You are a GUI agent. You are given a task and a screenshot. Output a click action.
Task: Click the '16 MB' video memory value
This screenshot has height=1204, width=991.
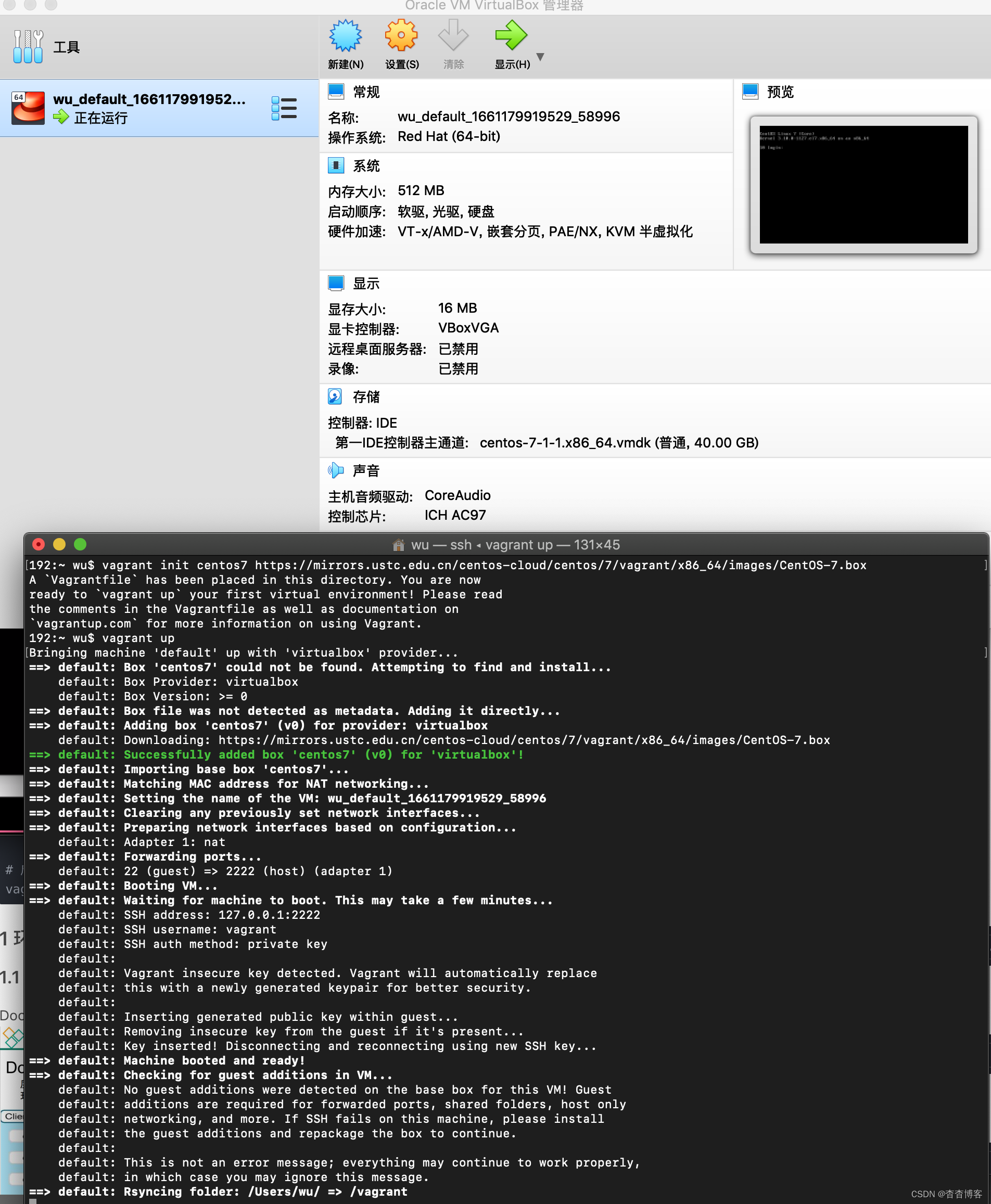(x=458, y=308)
